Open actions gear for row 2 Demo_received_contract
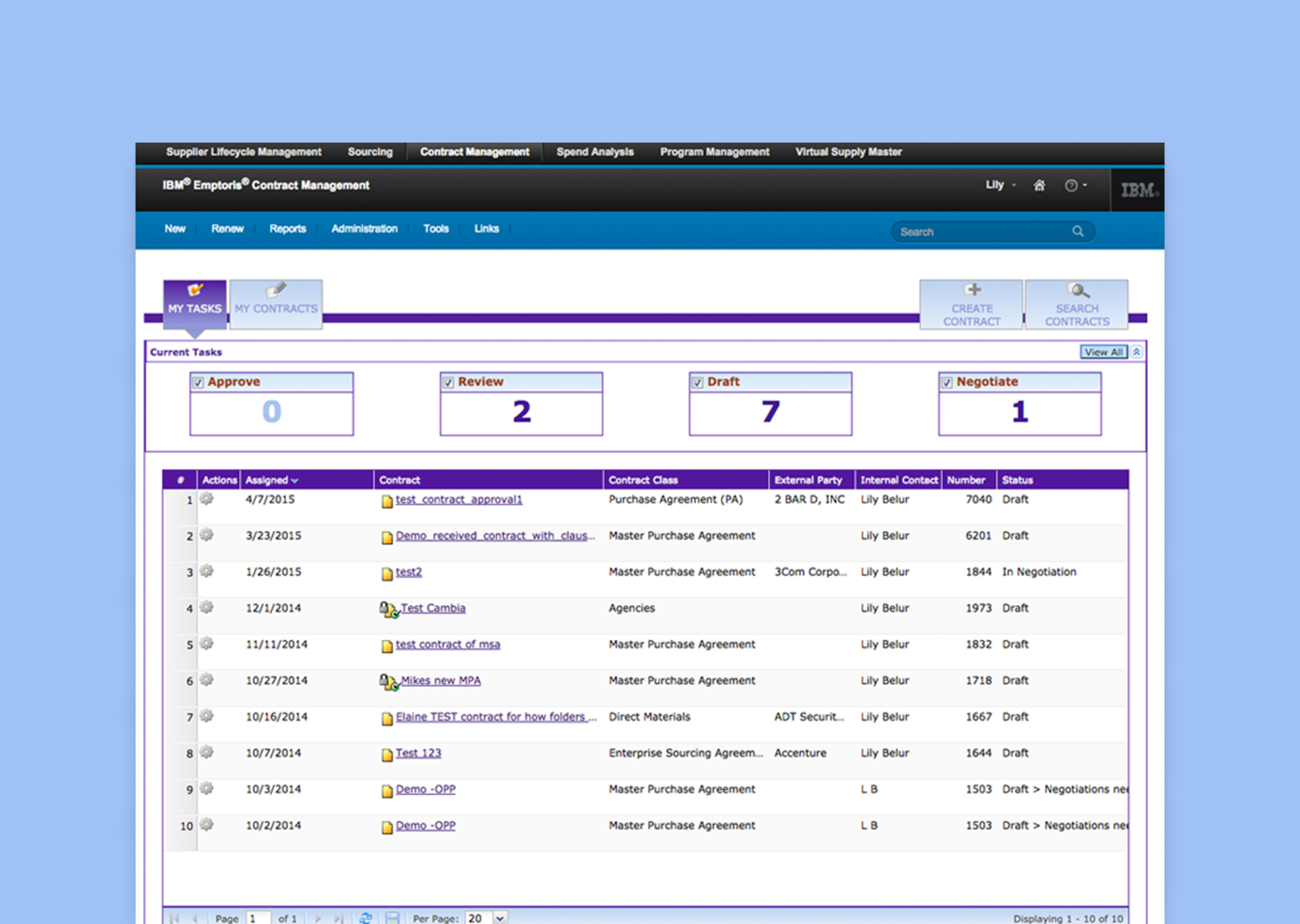 tap(207, 535)
